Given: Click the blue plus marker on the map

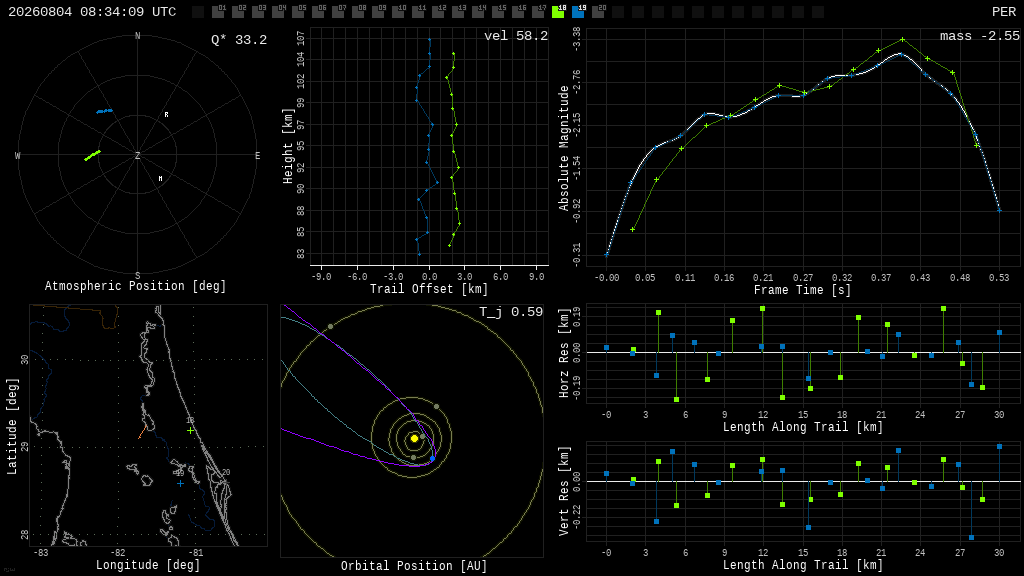Looking at the screenshot, I should [x=180, y=483].
